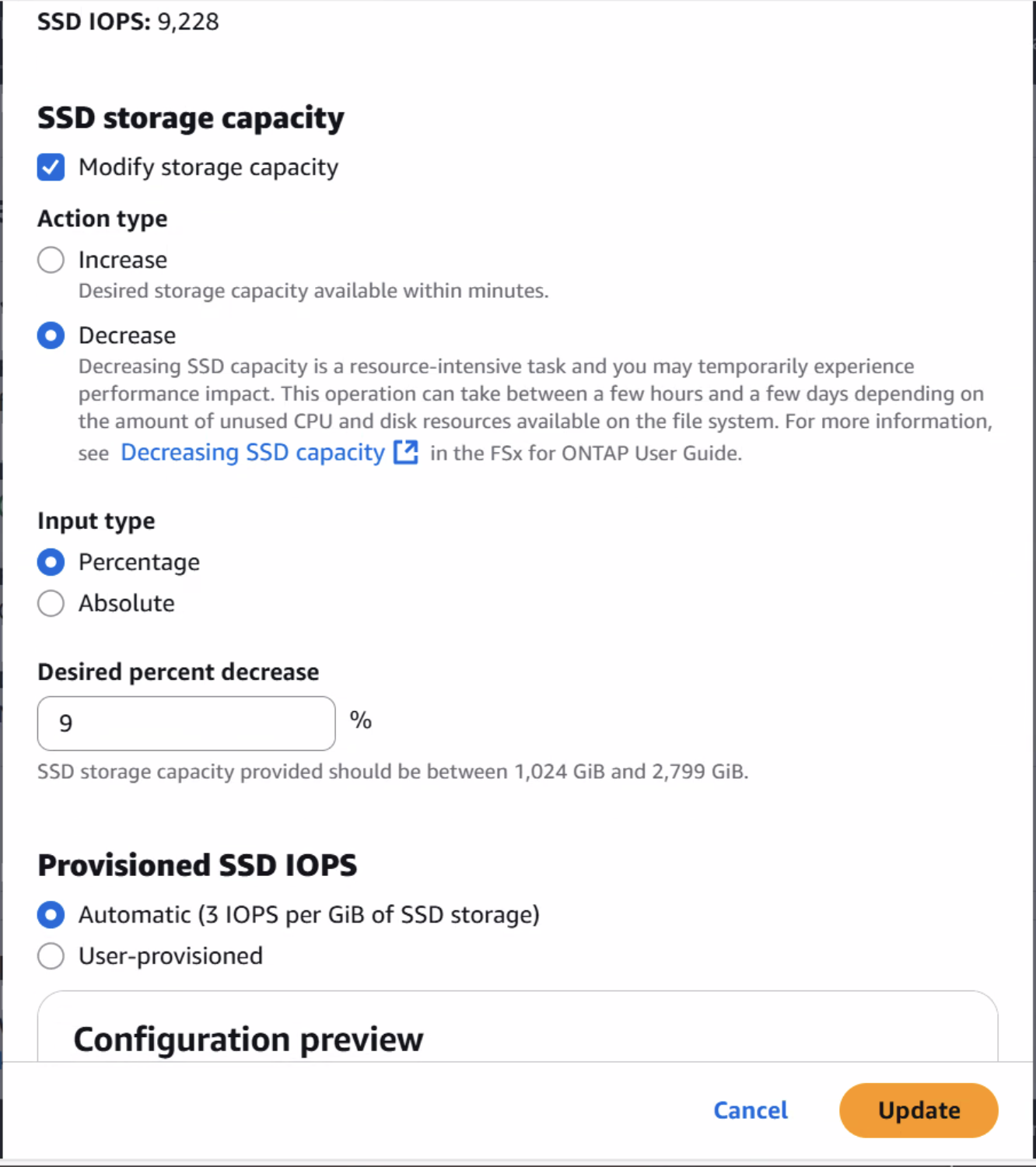Viewport: 1036px width, 1167px height.
Task: Select the Increase action type
Action: click(x=50, y=260)
